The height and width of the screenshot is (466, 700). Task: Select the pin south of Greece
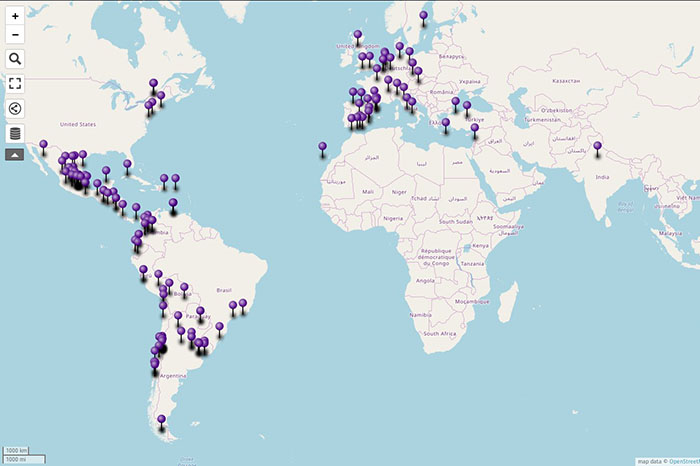(446, 124)
